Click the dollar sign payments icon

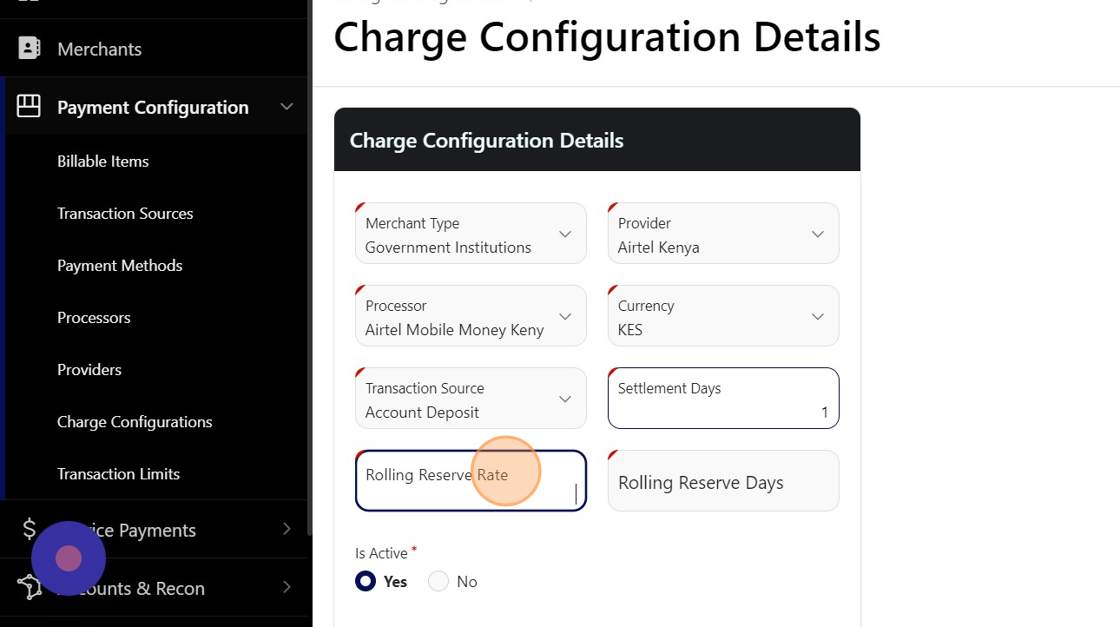pyautogui.click(x=29, y=529)
